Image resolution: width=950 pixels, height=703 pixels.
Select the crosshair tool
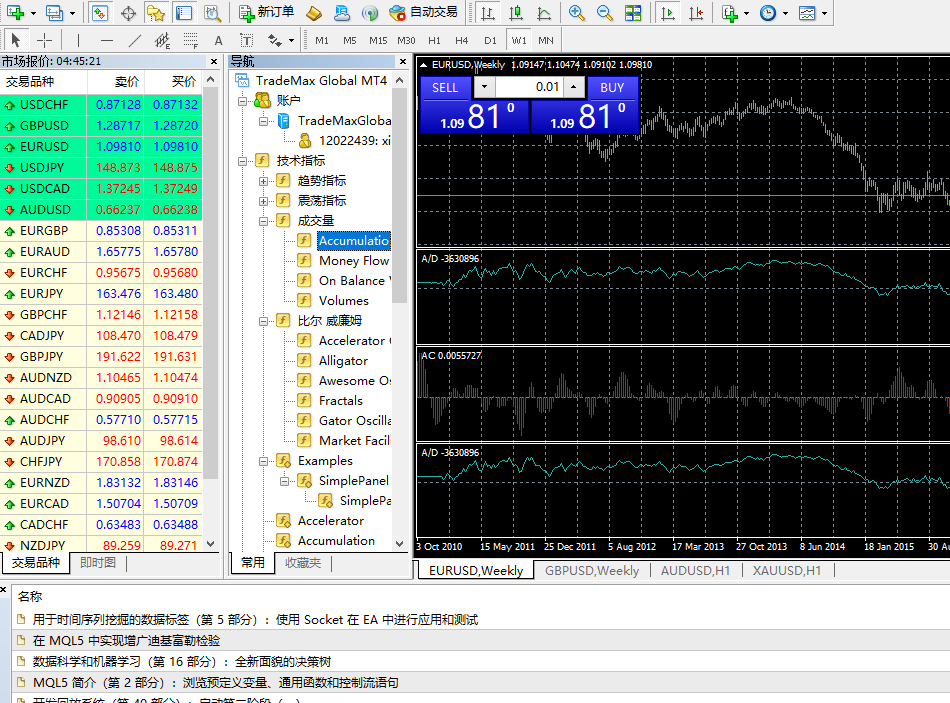click(44, 41)
